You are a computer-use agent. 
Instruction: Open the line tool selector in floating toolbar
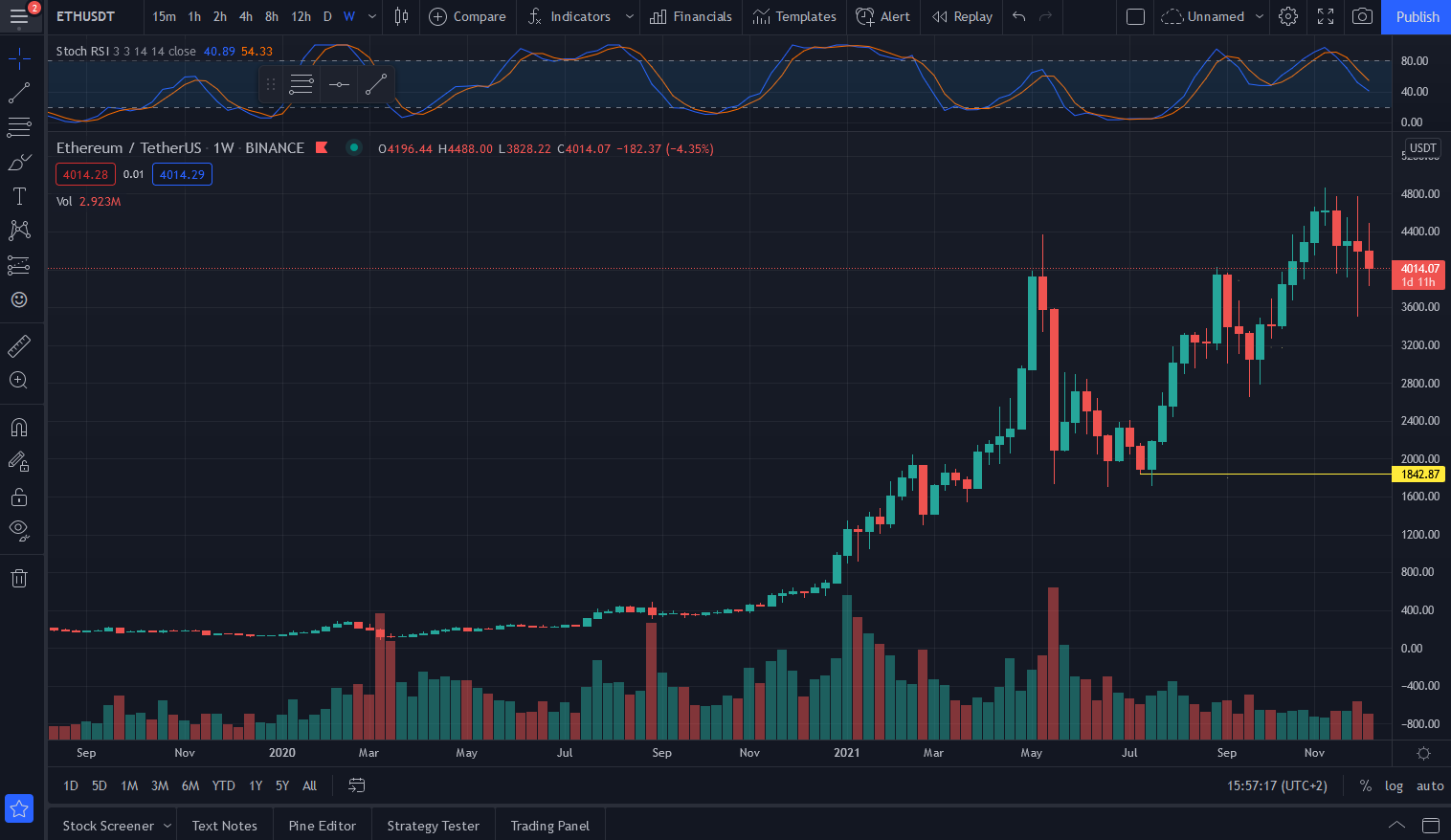[376, 84]
